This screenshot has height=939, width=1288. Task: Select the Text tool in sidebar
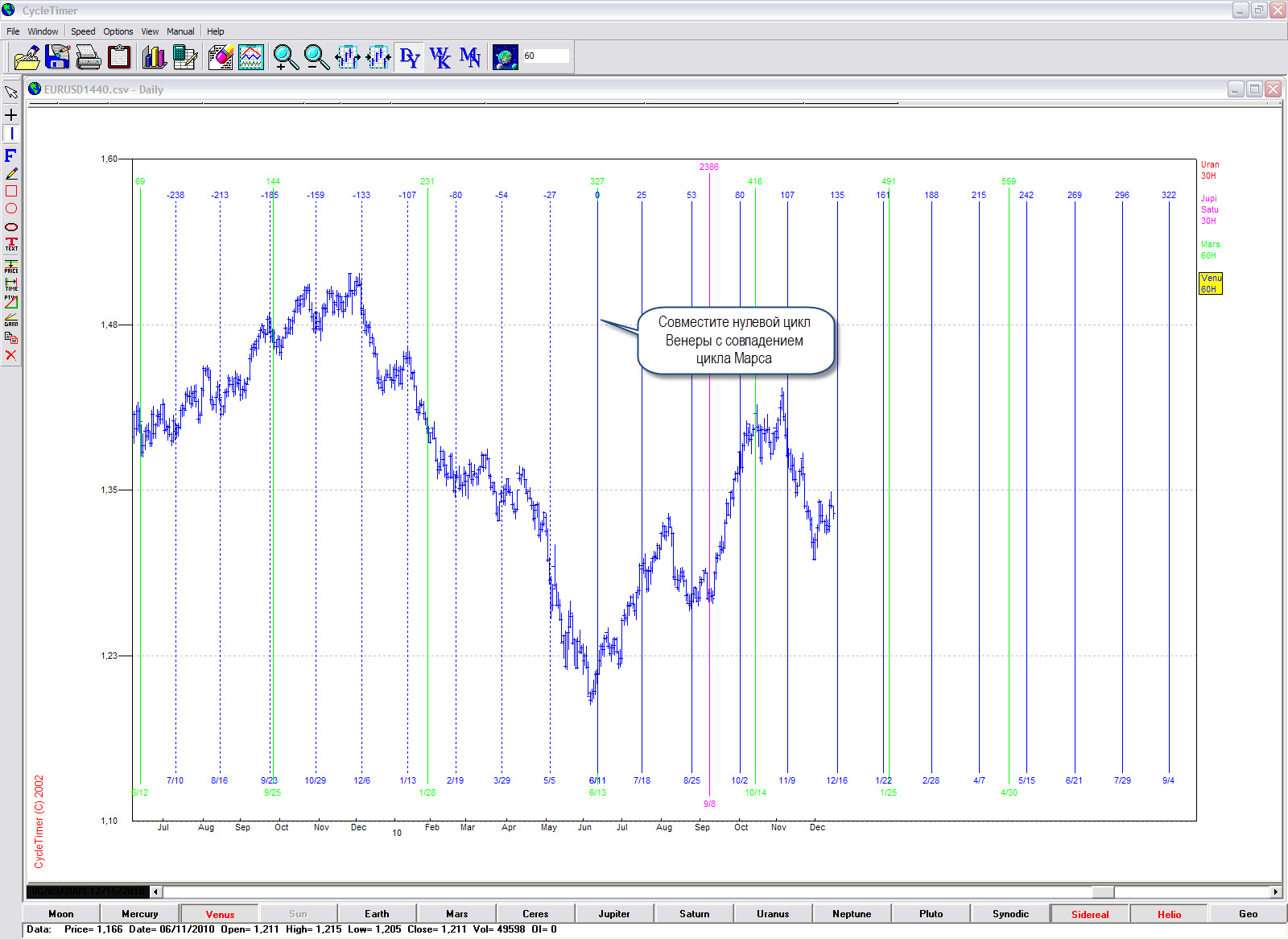(11, 244)
